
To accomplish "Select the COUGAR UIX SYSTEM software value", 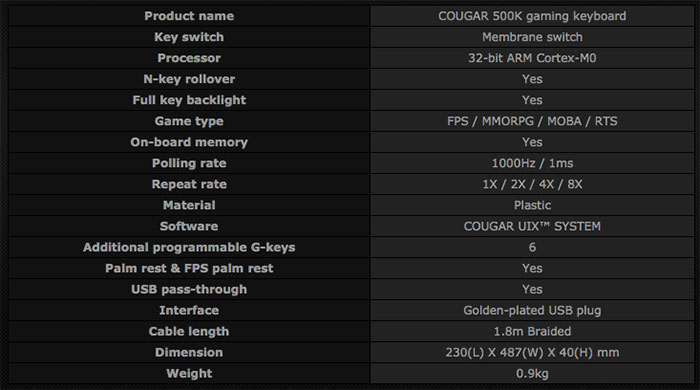I will pos(532,226).
